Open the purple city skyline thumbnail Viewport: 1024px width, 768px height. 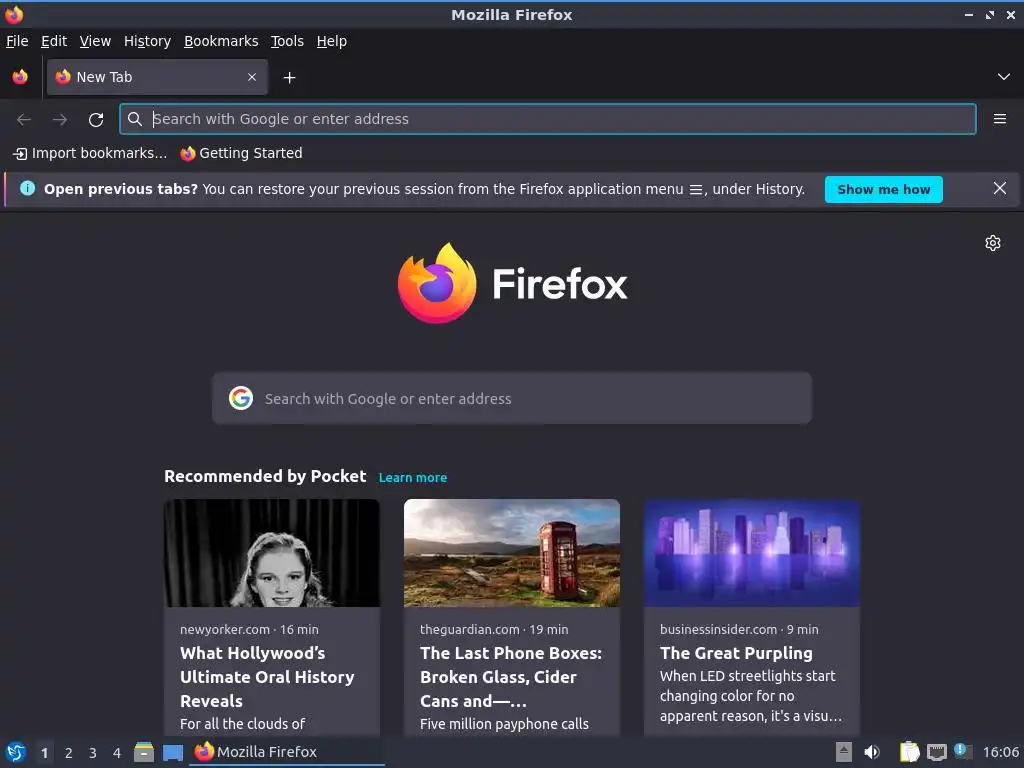click(752, 553)
